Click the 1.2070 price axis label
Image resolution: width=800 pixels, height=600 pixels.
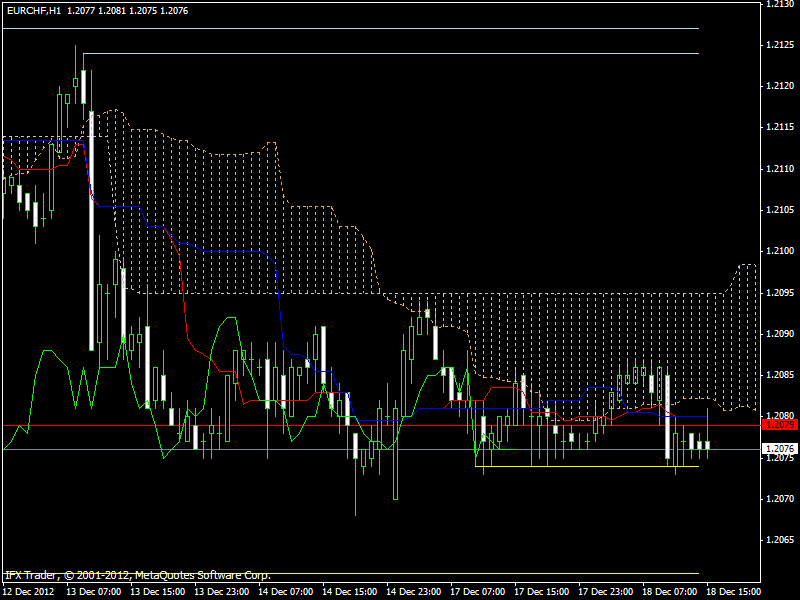click(780, 498)
